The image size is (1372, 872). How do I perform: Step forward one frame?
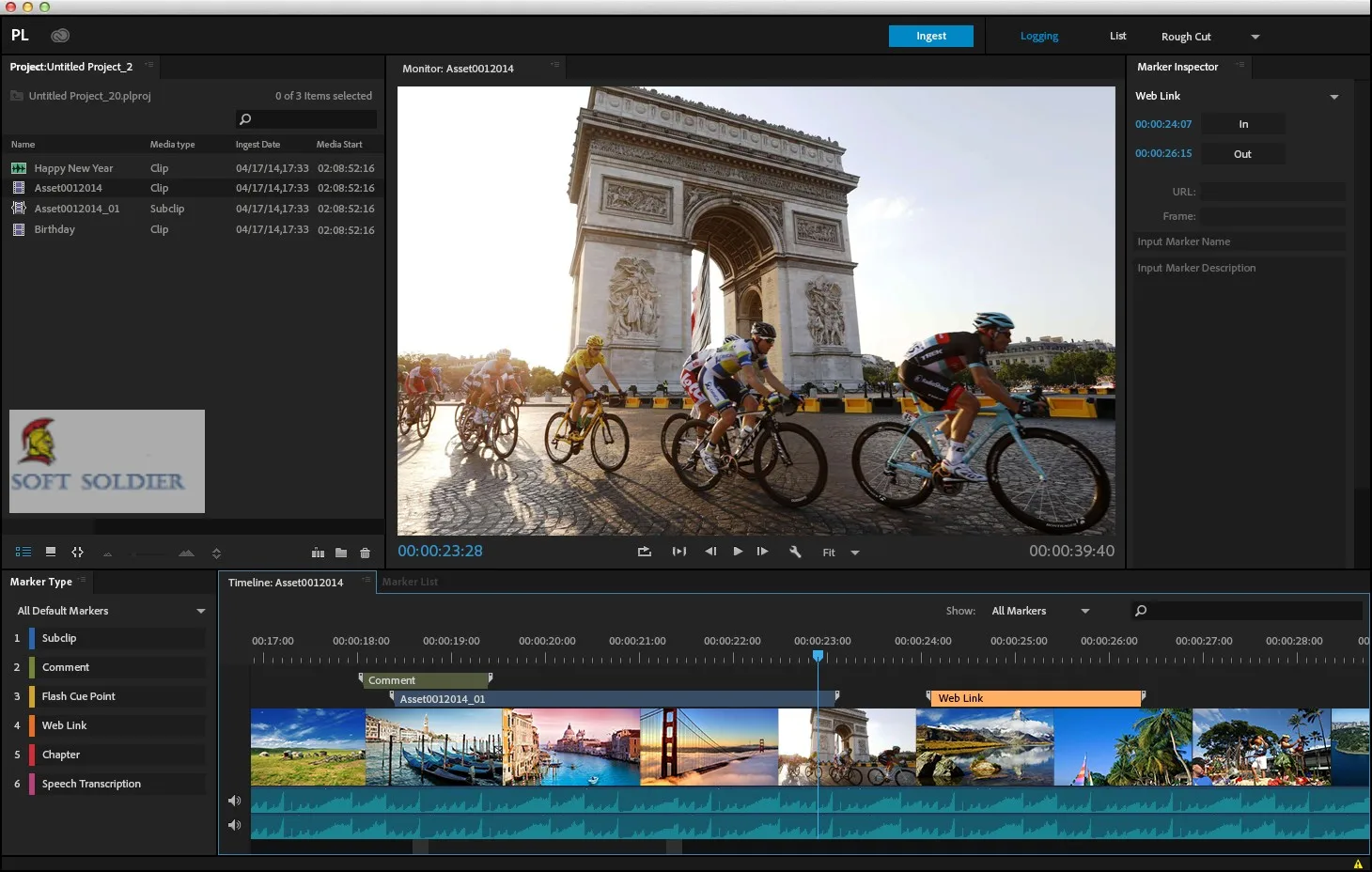click(x=762, y=552)
